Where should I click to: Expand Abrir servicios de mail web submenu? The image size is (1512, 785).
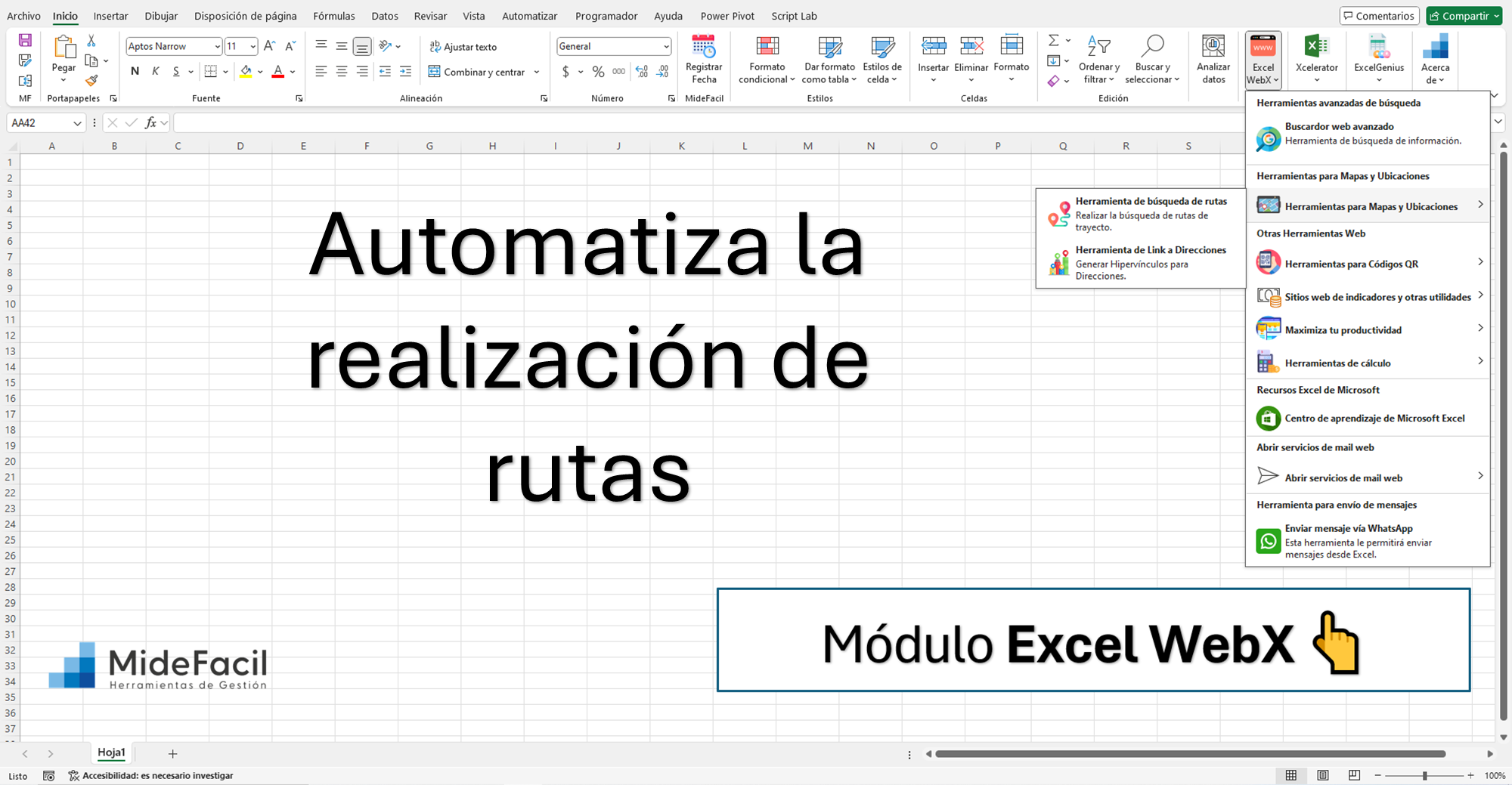tap(1368, 477)
